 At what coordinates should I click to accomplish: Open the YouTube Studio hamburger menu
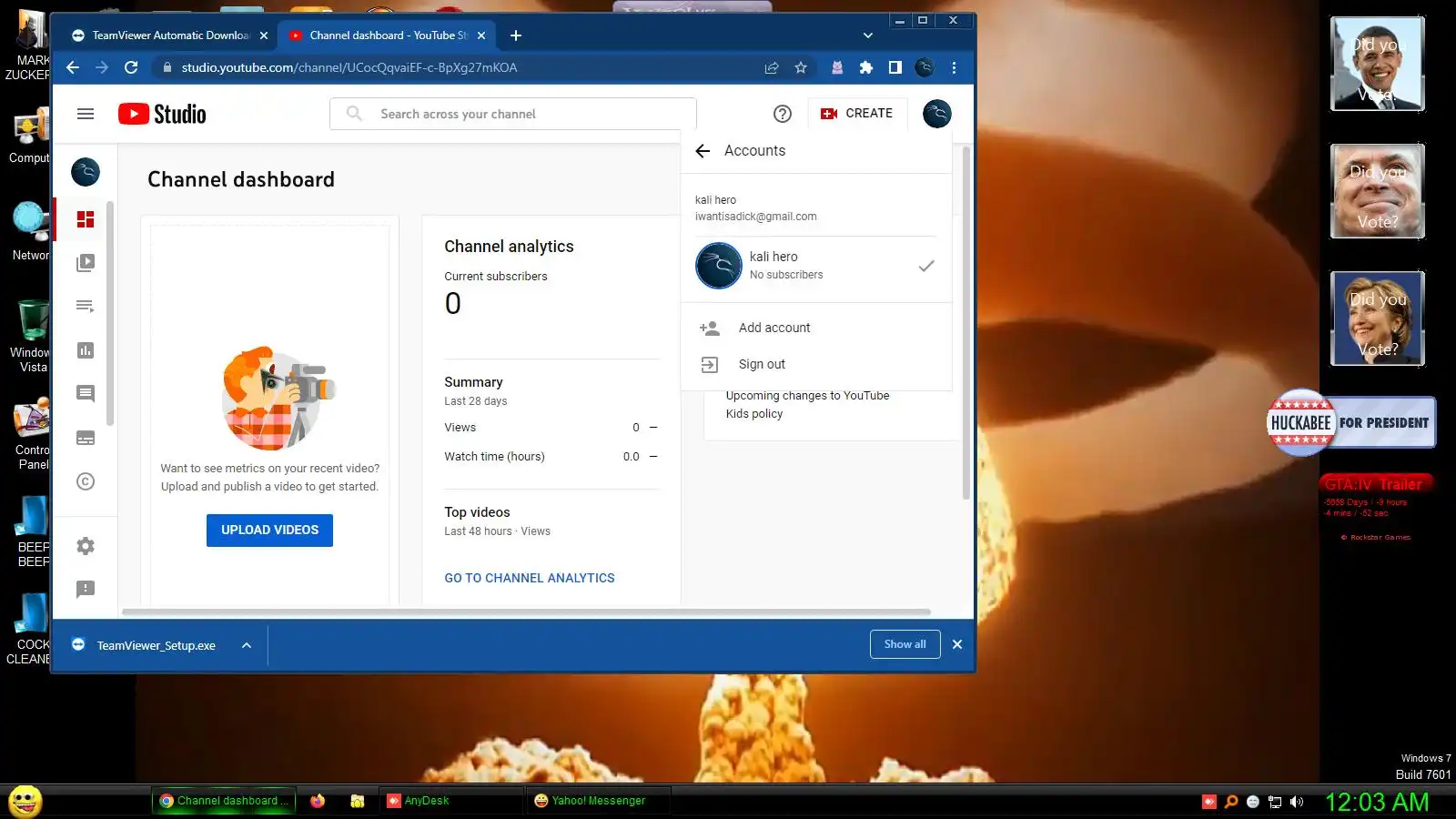pos(86,114)
